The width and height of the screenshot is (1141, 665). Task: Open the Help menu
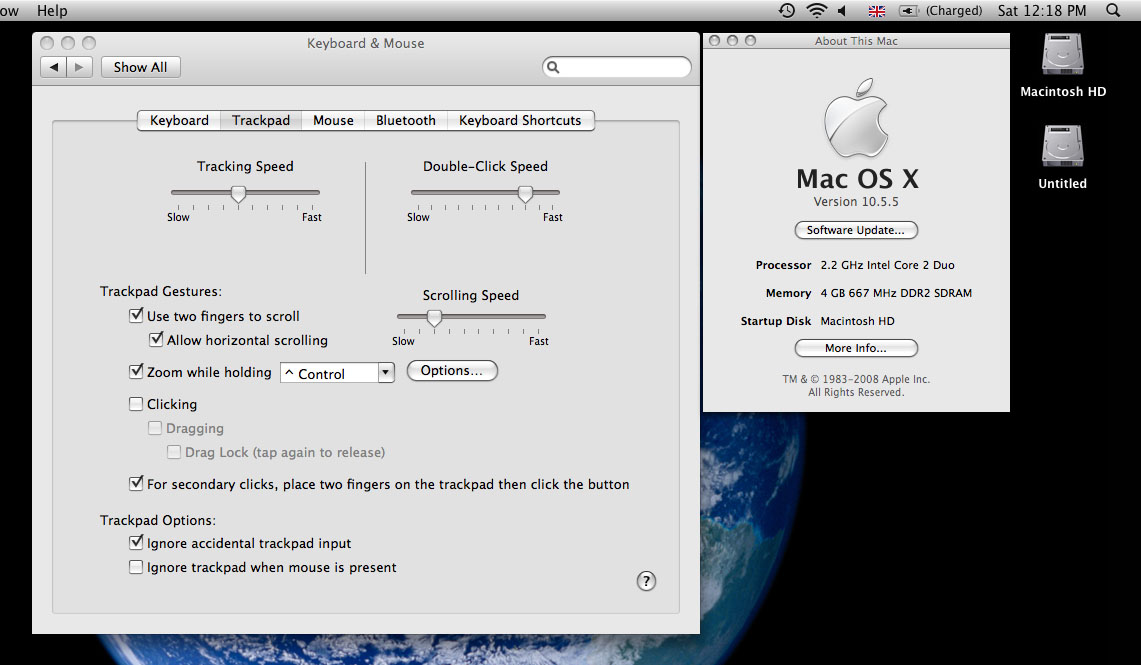52,10
